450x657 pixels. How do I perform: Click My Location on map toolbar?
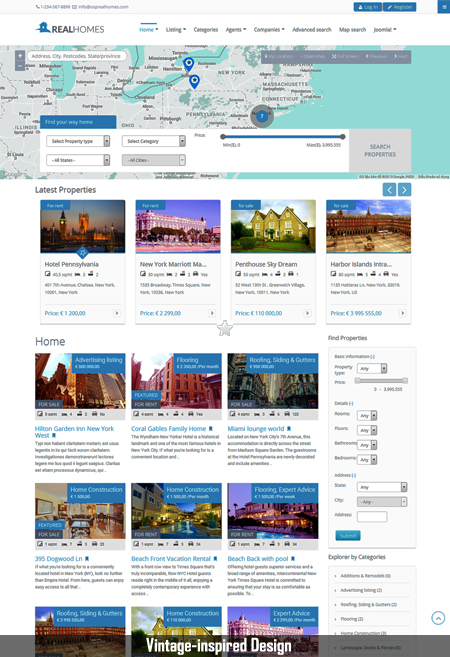pyautogui.click(x=278, y=56)
